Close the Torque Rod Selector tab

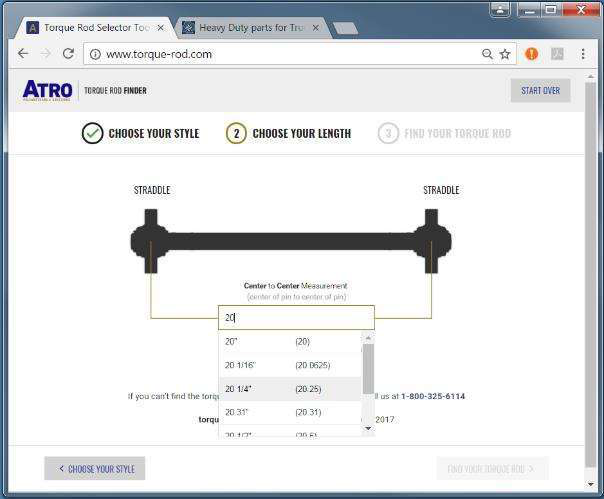point(161,28)
